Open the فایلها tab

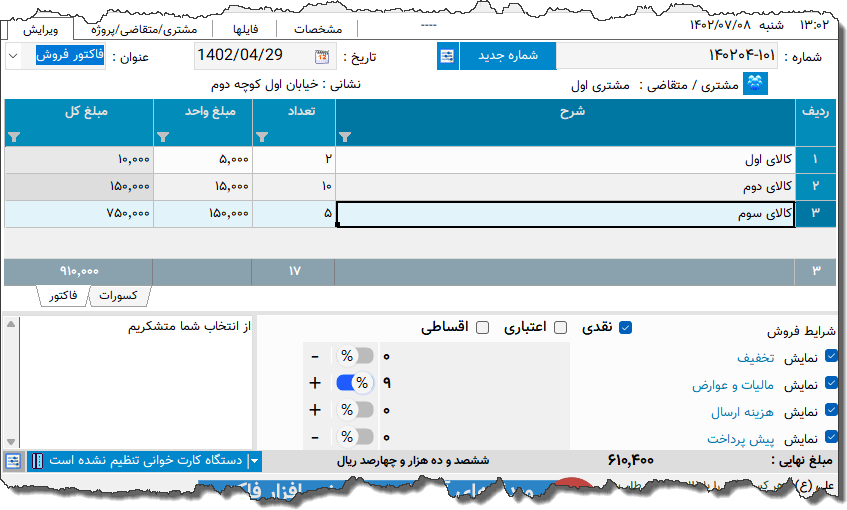pyautogui.click(x=245, y=29)
